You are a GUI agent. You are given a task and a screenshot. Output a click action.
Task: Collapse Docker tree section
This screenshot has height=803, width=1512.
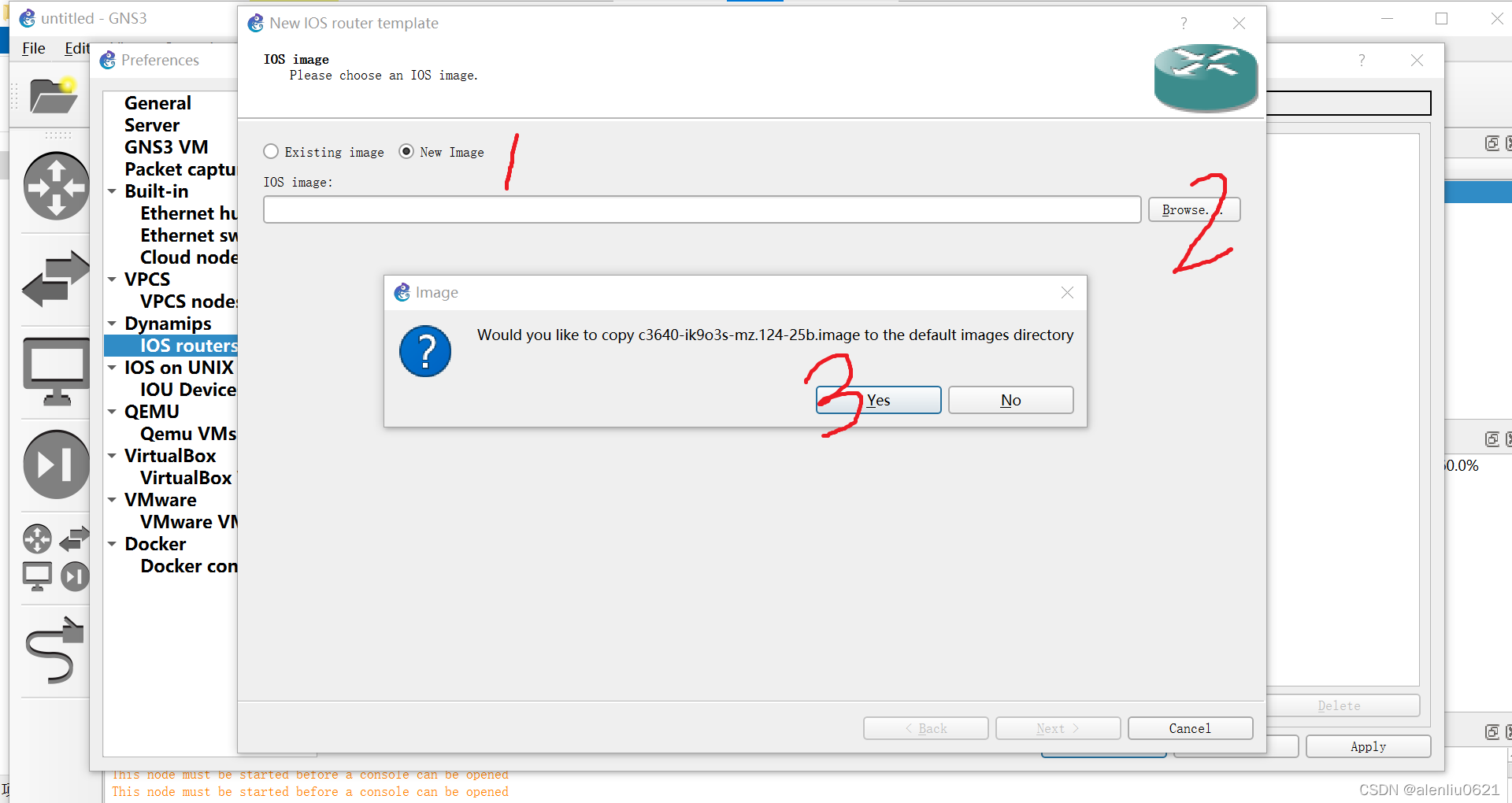coord(113,544)
